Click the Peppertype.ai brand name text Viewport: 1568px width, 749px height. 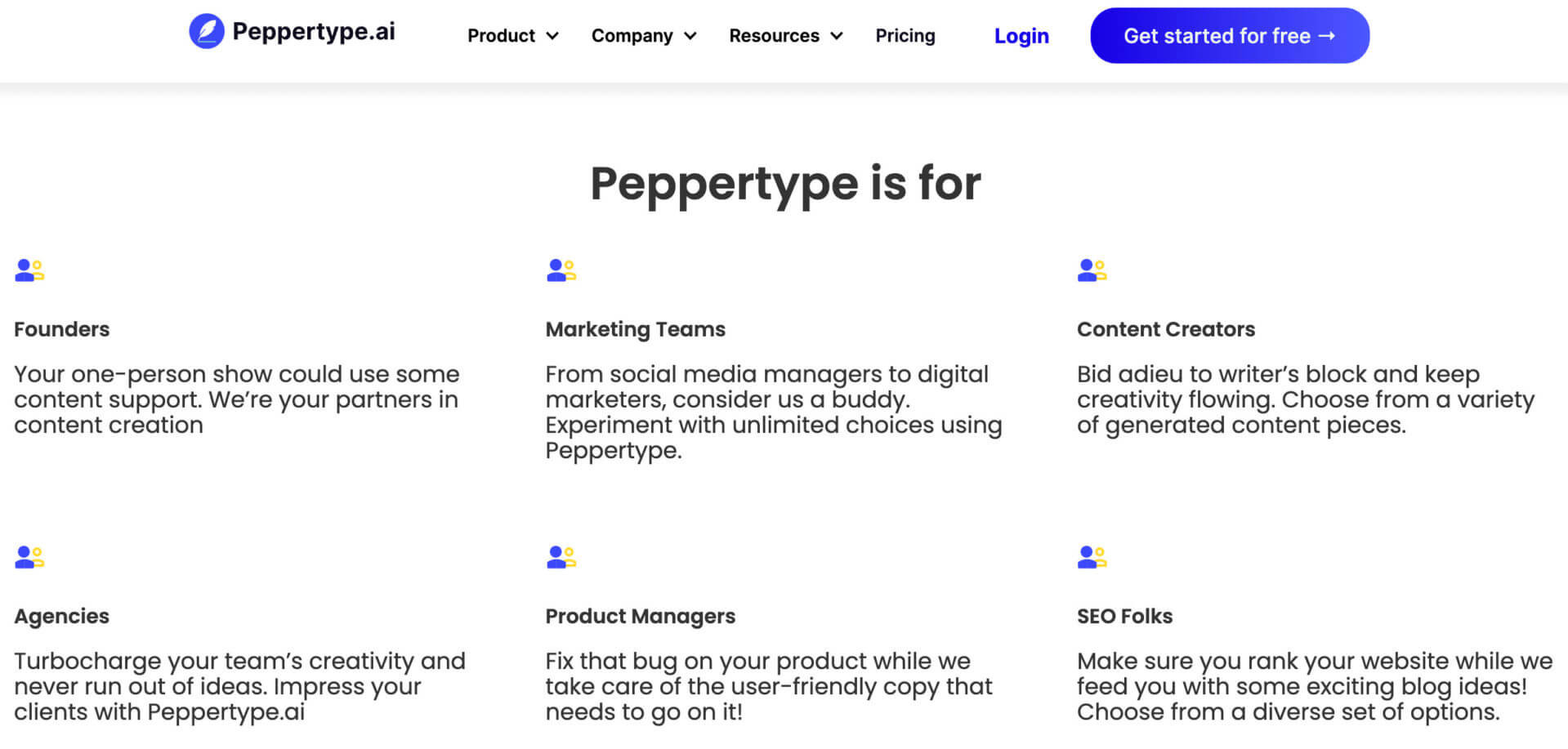pos(314,32)
